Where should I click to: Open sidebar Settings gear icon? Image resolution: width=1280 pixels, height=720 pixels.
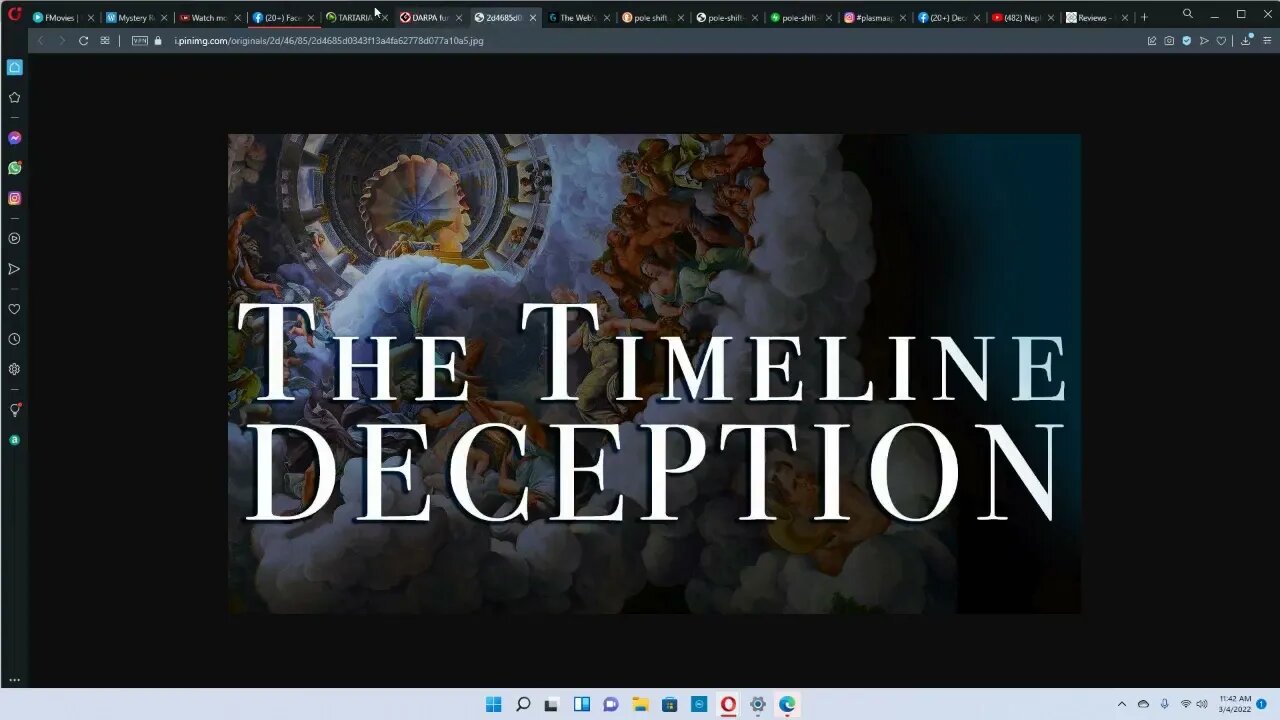pos(14,369)
